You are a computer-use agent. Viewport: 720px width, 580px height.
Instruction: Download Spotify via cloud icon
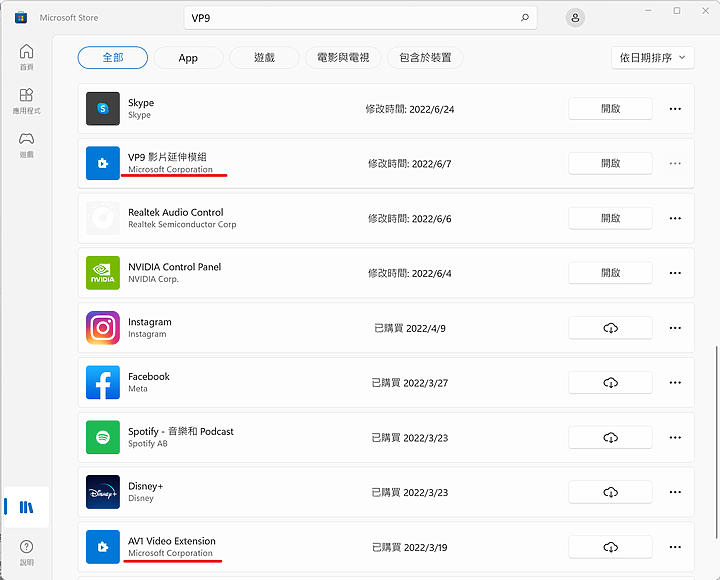[x=610, y=437]
